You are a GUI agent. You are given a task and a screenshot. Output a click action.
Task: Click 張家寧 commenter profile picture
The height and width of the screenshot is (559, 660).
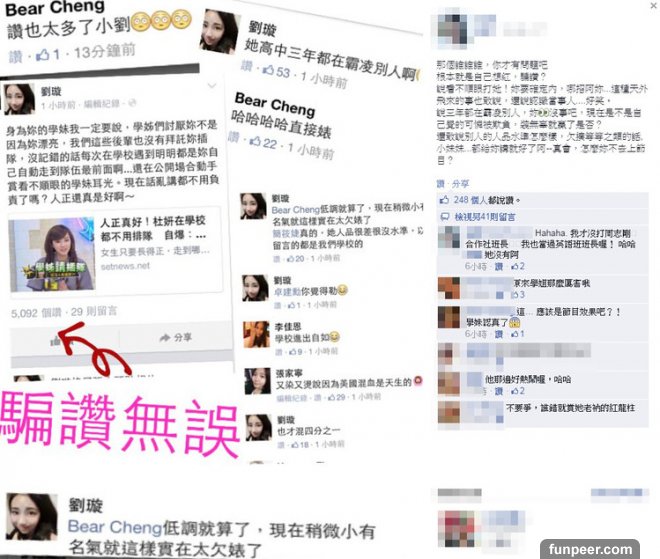(257, 381)
